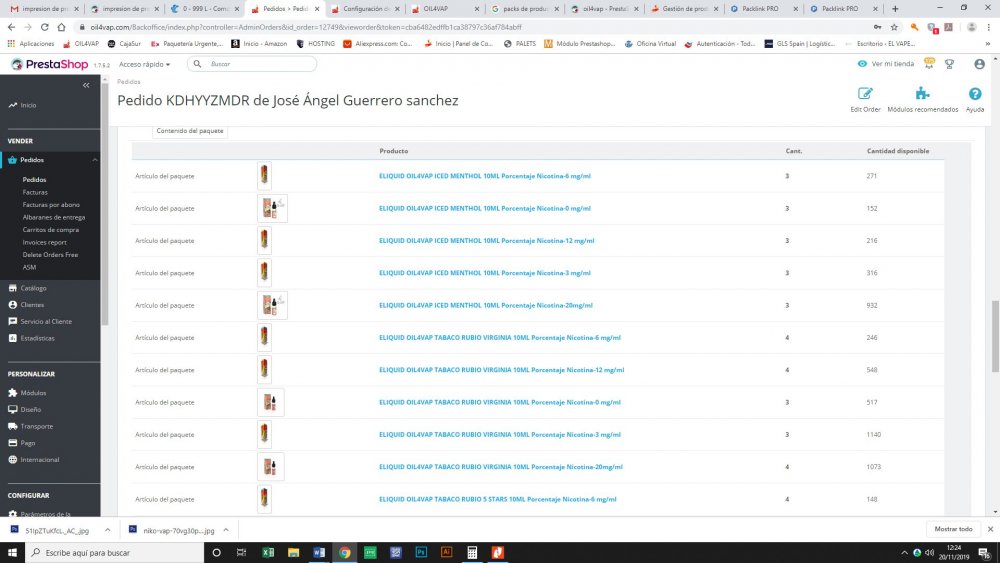Open ICED MENTHOL Nicotina-6 mg/ml product link
Image resolution: width=1000 pixels, height=563 pixels.
click(485, 176)
